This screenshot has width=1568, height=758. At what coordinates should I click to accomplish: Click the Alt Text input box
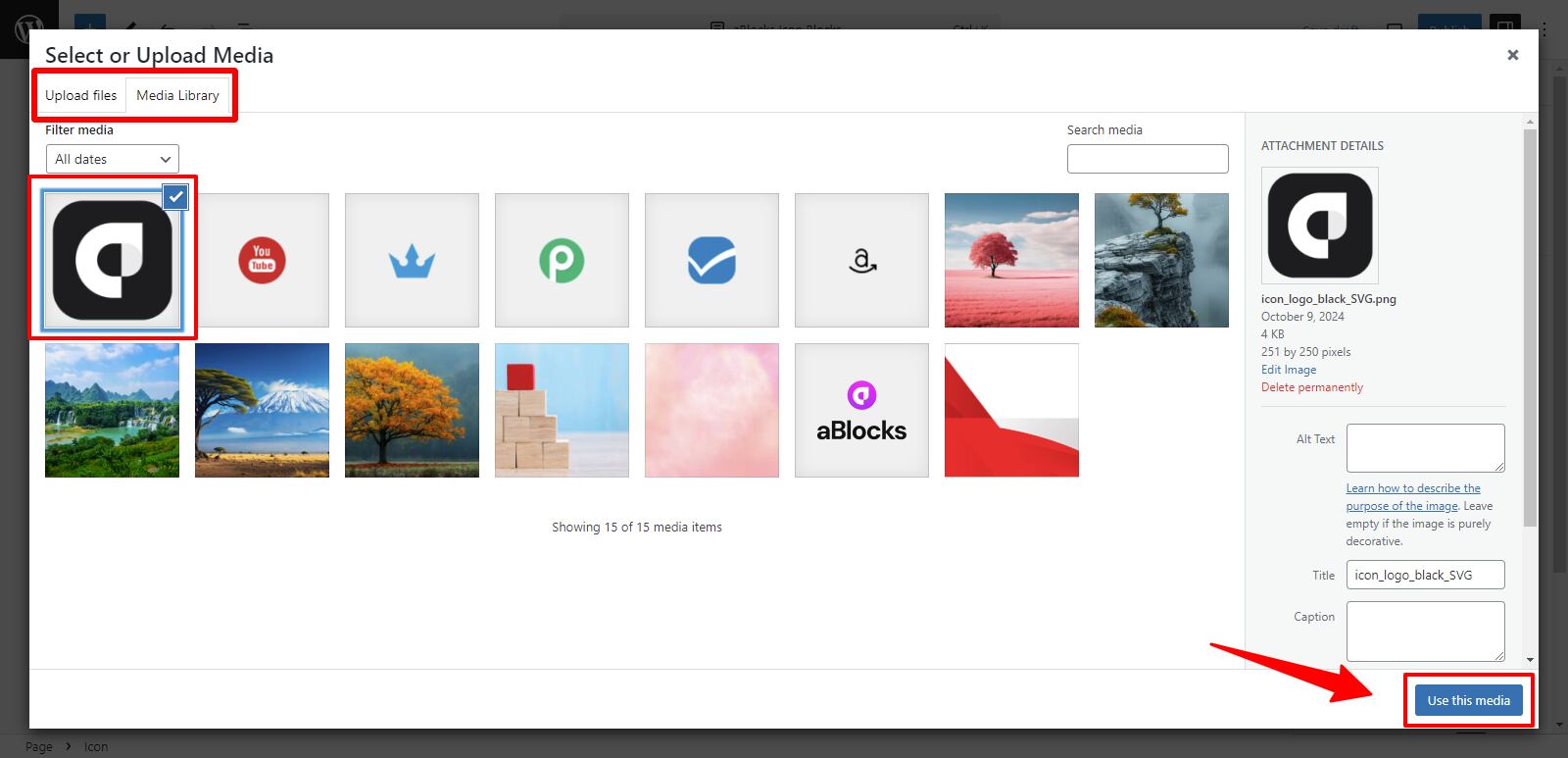click(1426, 448)
